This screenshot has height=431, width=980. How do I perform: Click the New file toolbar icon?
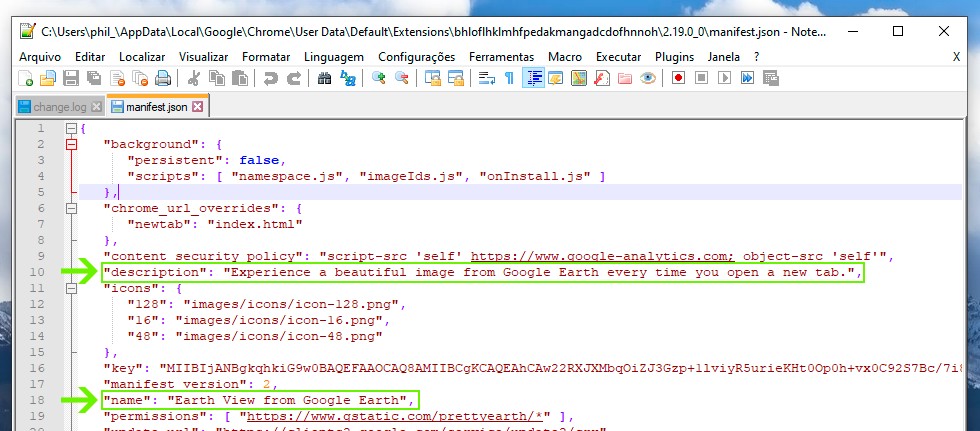[27, 78]
